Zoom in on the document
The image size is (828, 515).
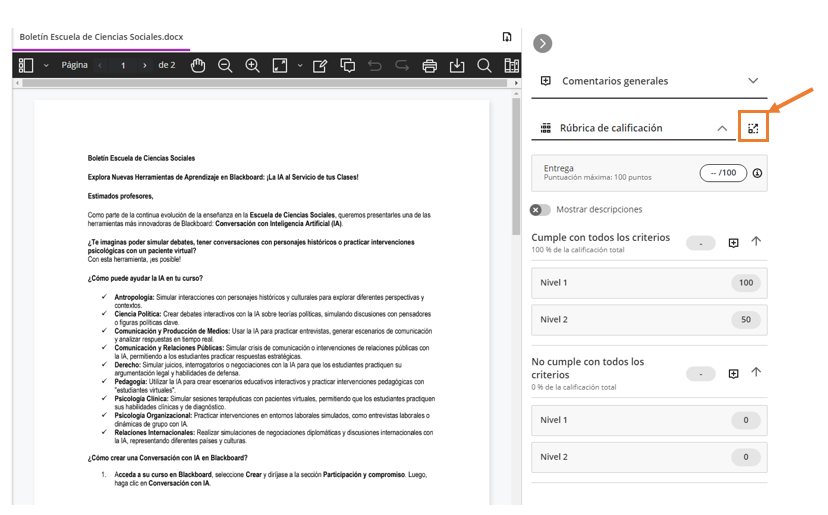[252, 65]
